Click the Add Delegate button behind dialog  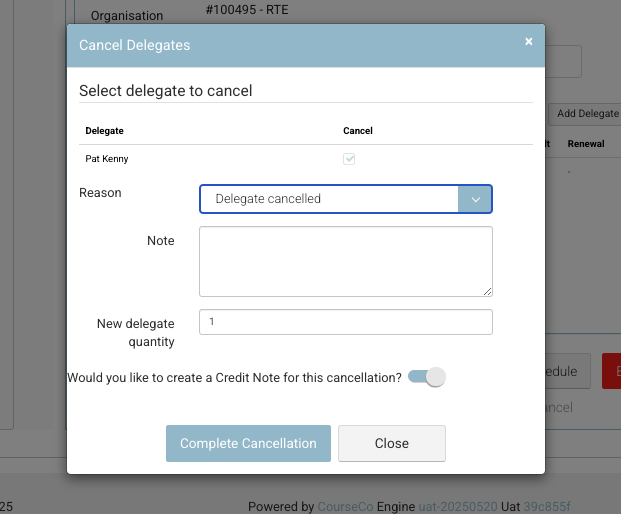(587, 114)
